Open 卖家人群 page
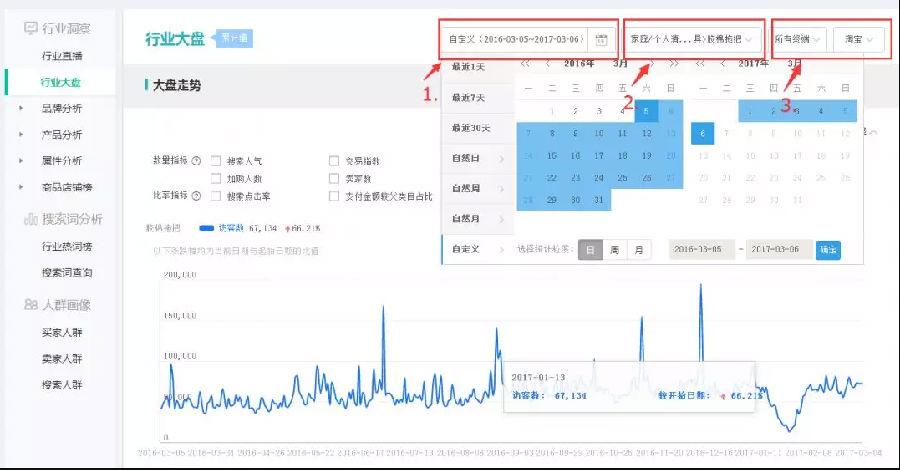Viewport: 900px width, 470px height. [x=62, y=359]
